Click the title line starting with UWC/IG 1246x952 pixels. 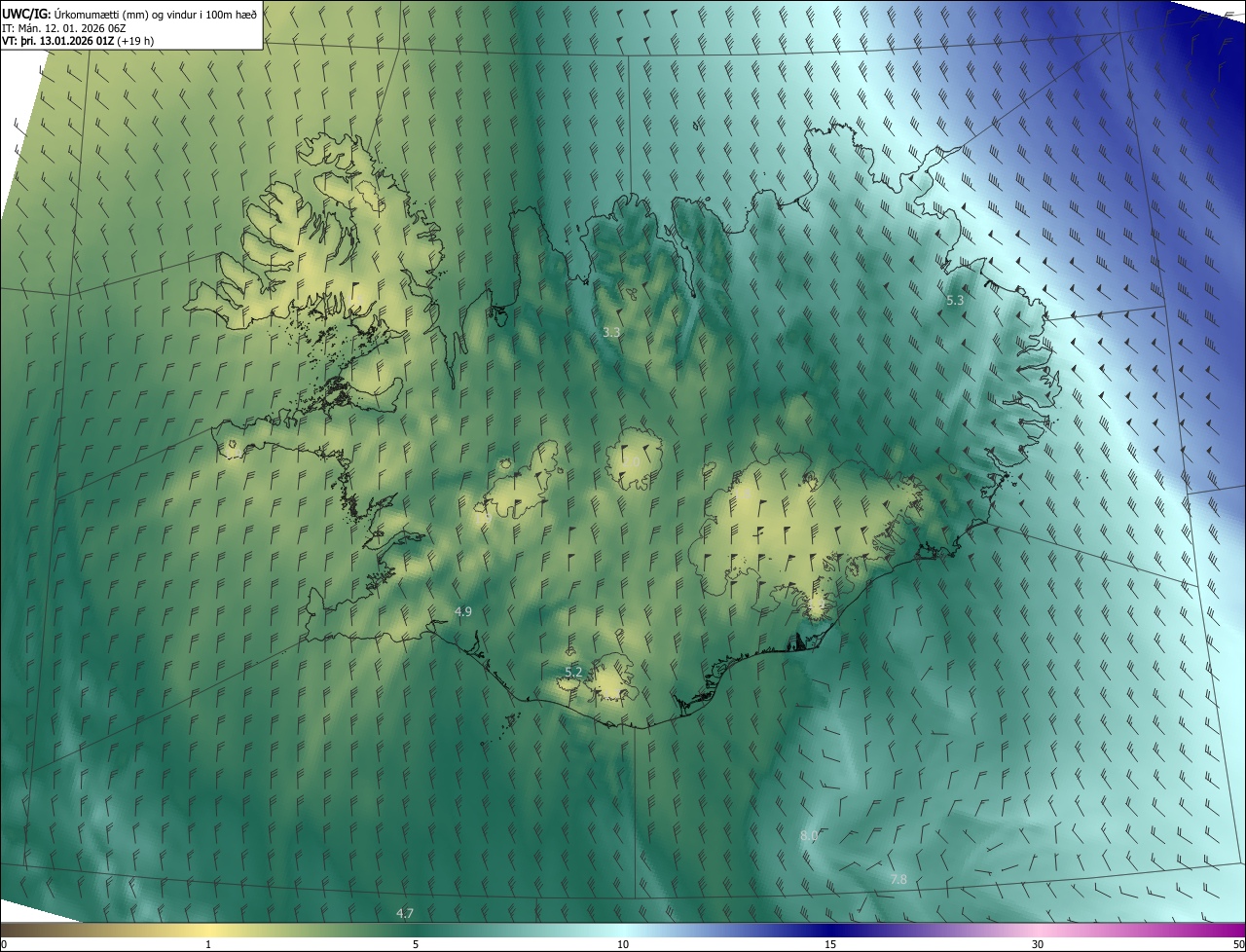[130, 14]
